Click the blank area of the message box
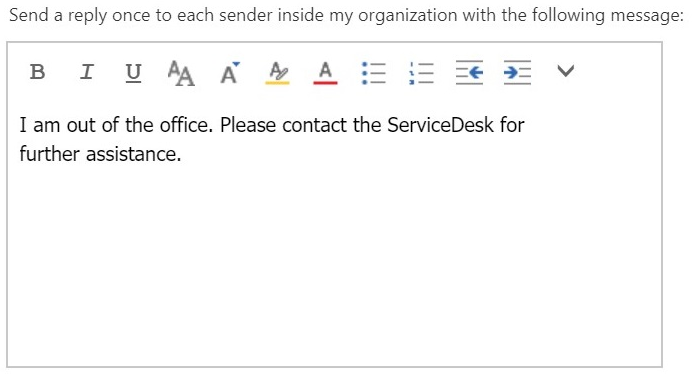The image size is (692, 377). click(x=334, y=265)
